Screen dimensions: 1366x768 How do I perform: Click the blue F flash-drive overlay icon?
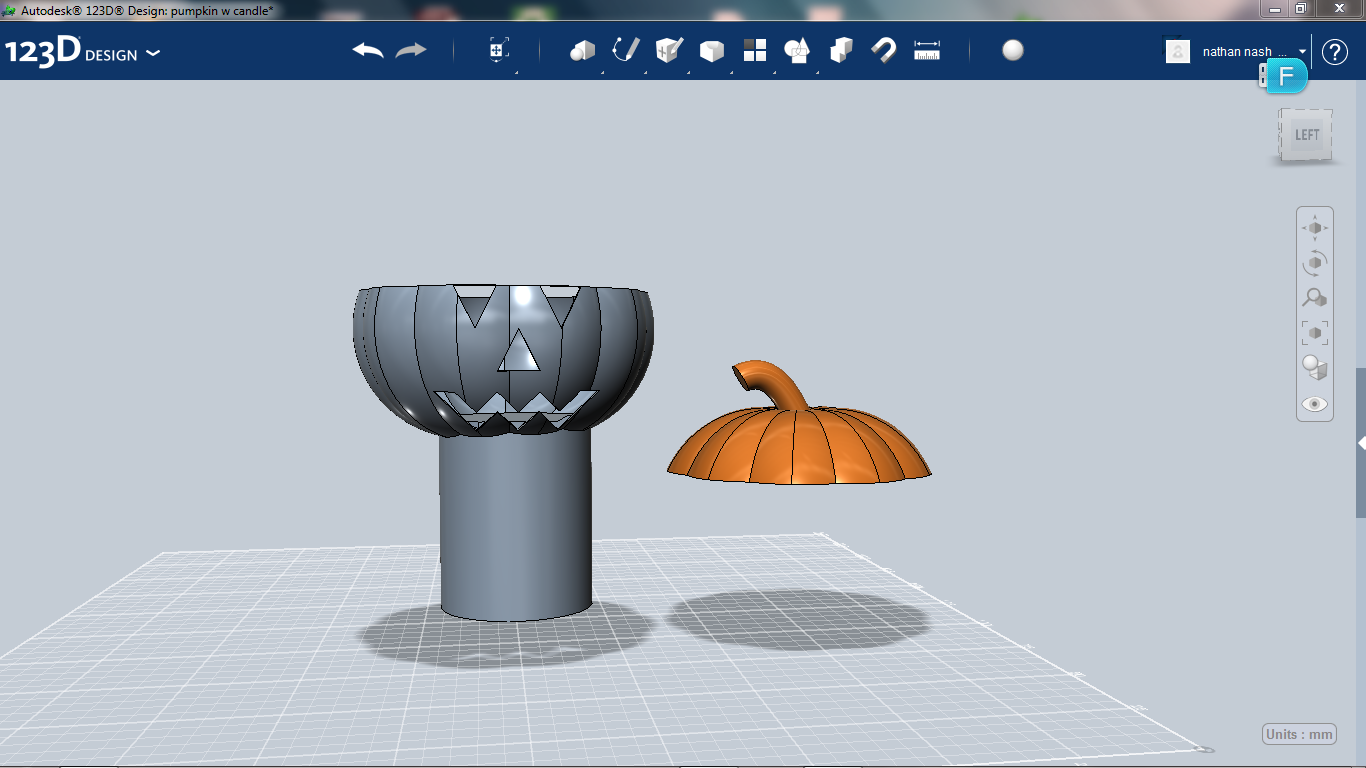tap(1286, 76)
